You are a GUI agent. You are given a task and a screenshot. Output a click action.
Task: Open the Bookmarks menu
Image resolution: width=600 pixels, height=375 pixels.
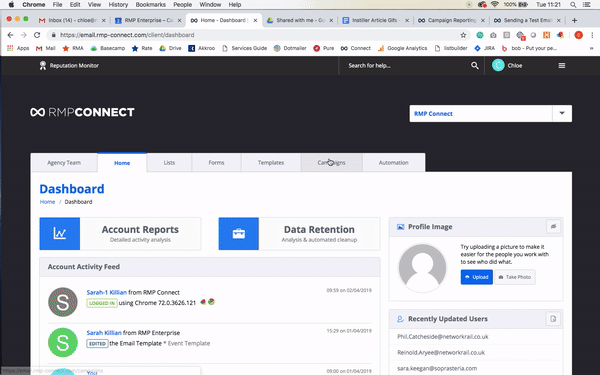pyautogui.click(x=151, y=5)
